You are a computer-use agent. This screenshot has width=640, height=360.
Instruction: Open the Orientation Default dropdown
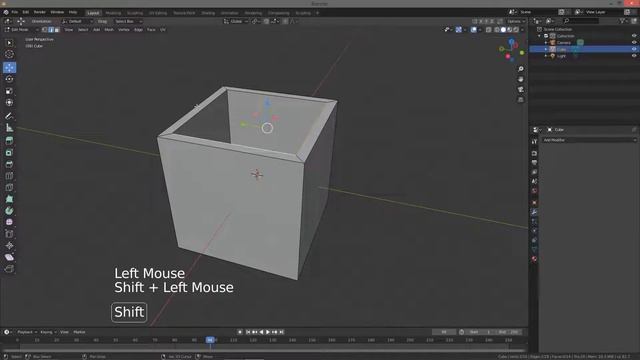pyautogui.click(x=78, y=21)
